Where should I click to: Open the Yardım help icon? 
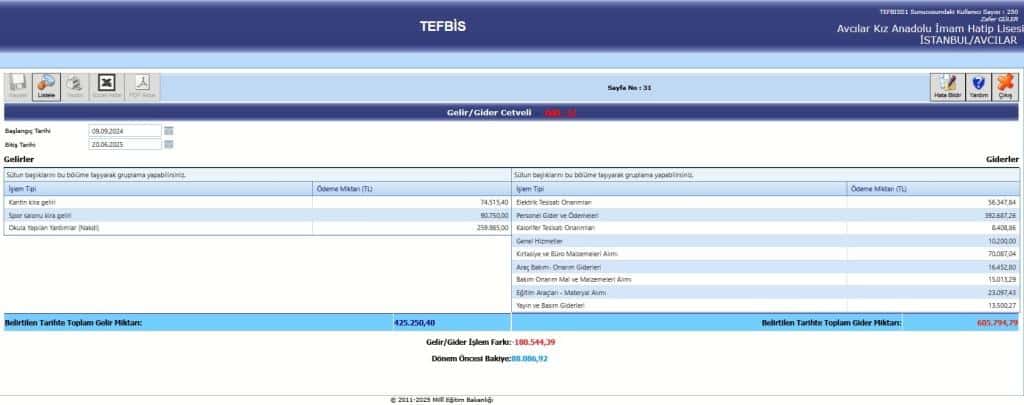point(978,87)
